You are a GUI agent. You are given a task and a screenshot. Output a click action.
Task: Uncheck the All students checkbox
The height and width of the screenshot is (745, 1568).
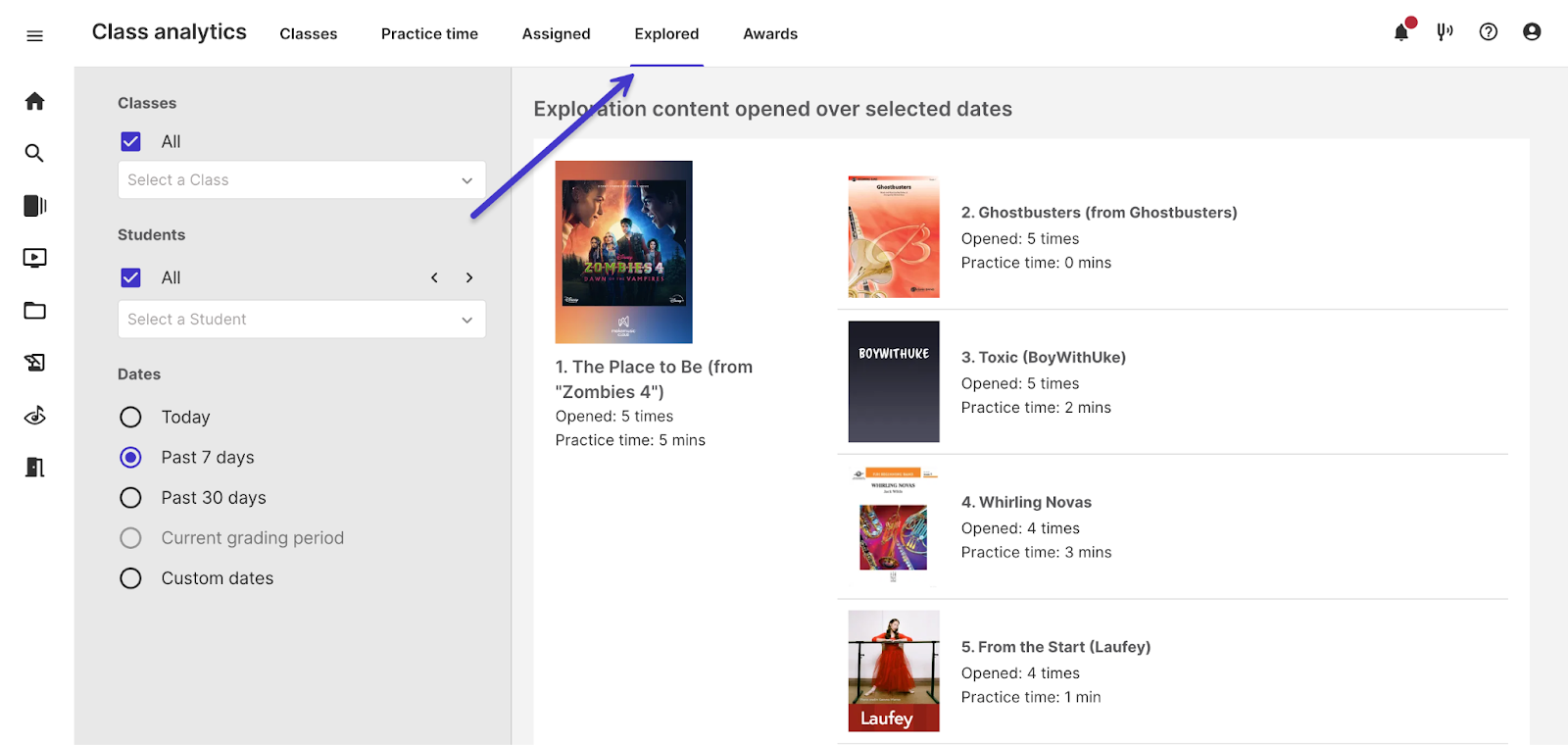[130, 277]
